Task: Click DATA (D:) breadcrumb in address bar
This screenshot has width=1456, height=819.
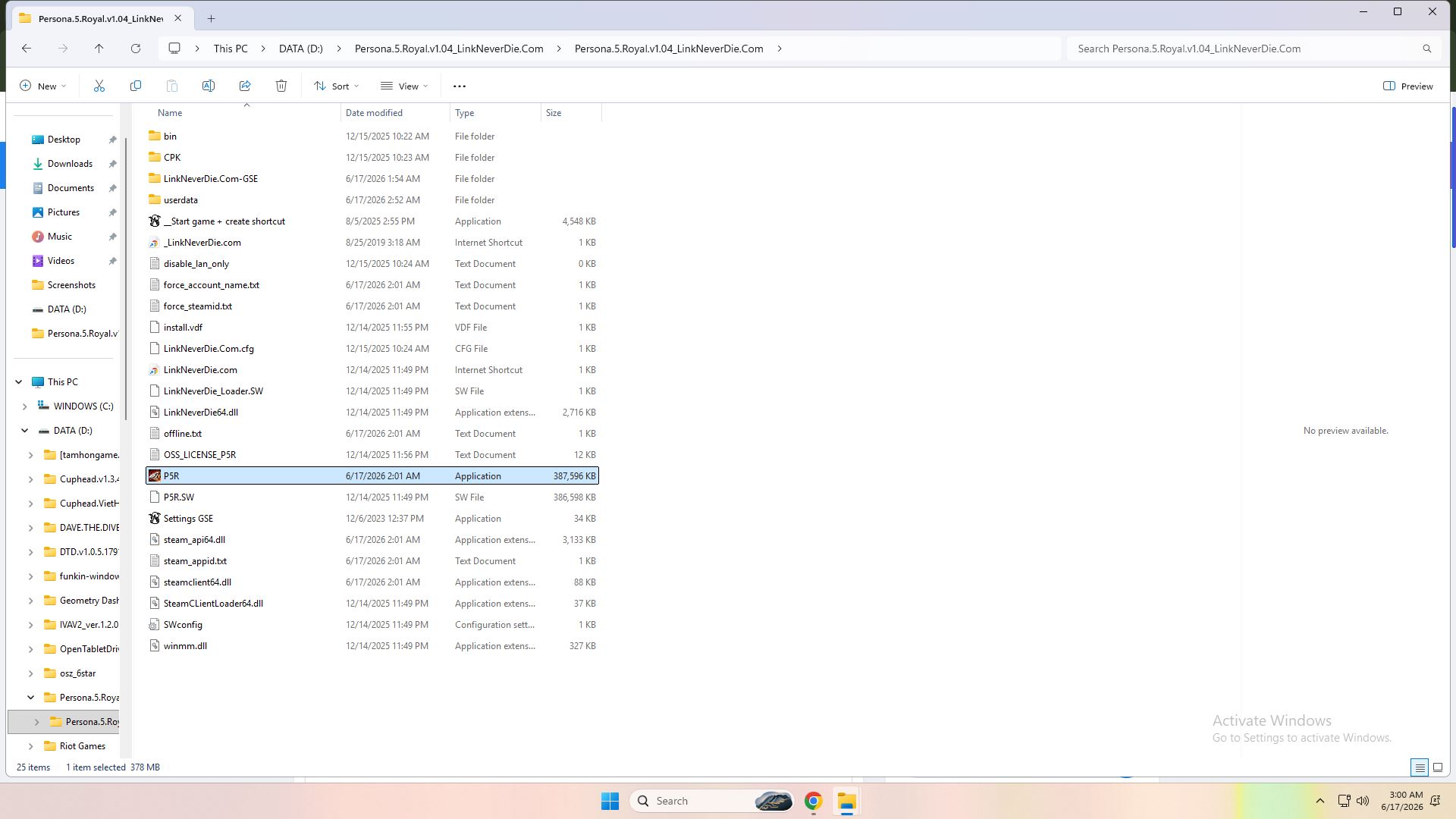Action: 301,49
